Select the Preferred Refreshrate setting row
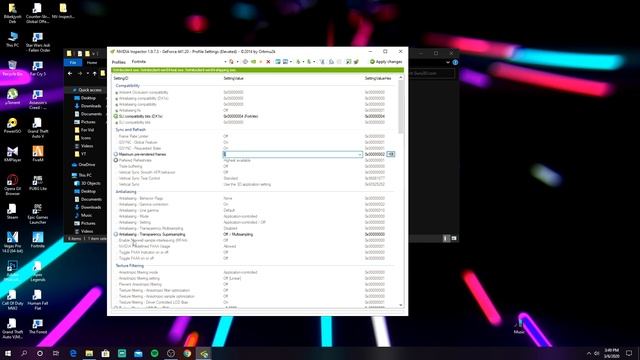Viewport: 640px width, 360px height. [253, 160]
